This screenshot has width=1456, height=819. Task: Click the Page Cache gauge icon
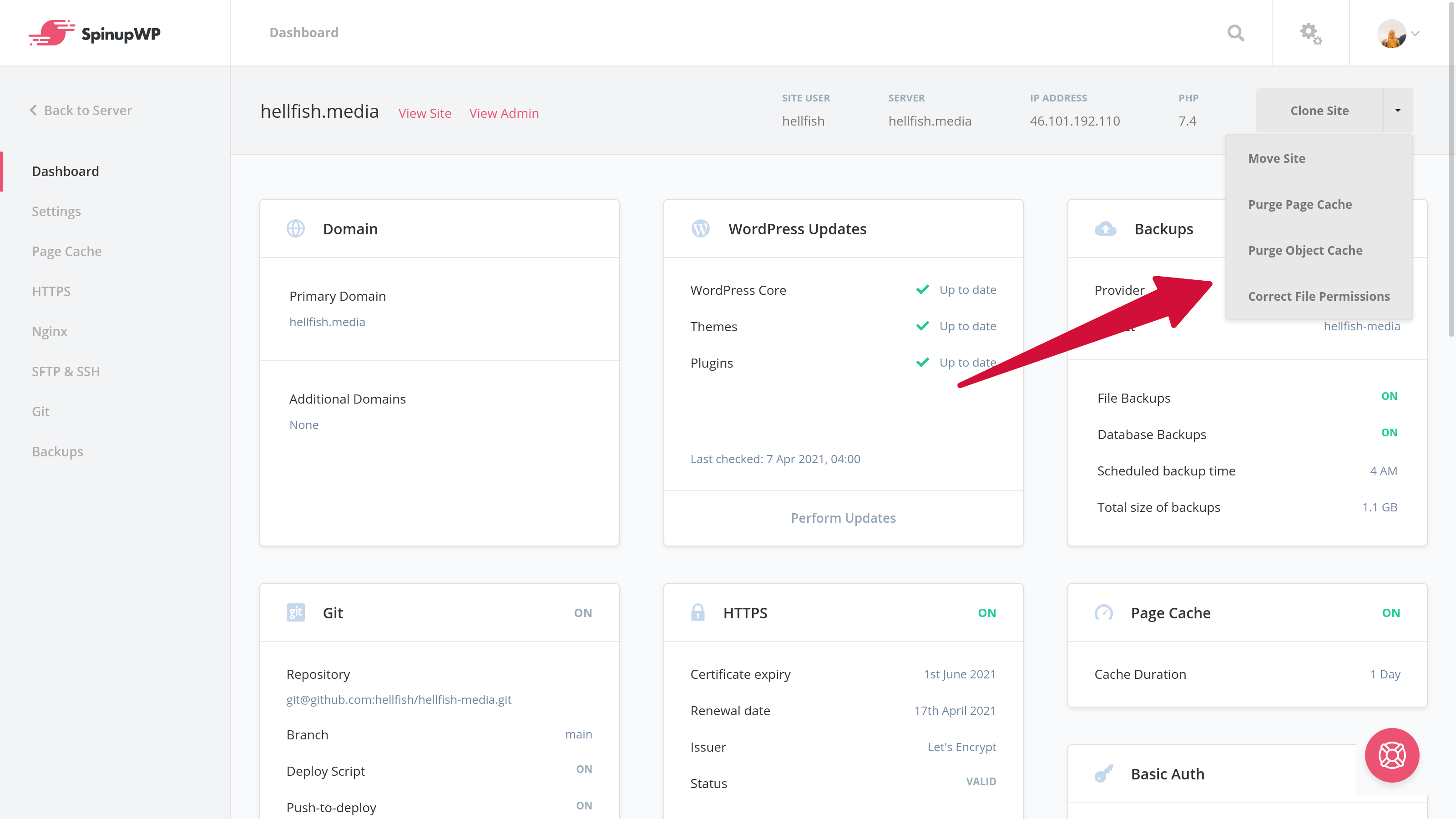1104,612
